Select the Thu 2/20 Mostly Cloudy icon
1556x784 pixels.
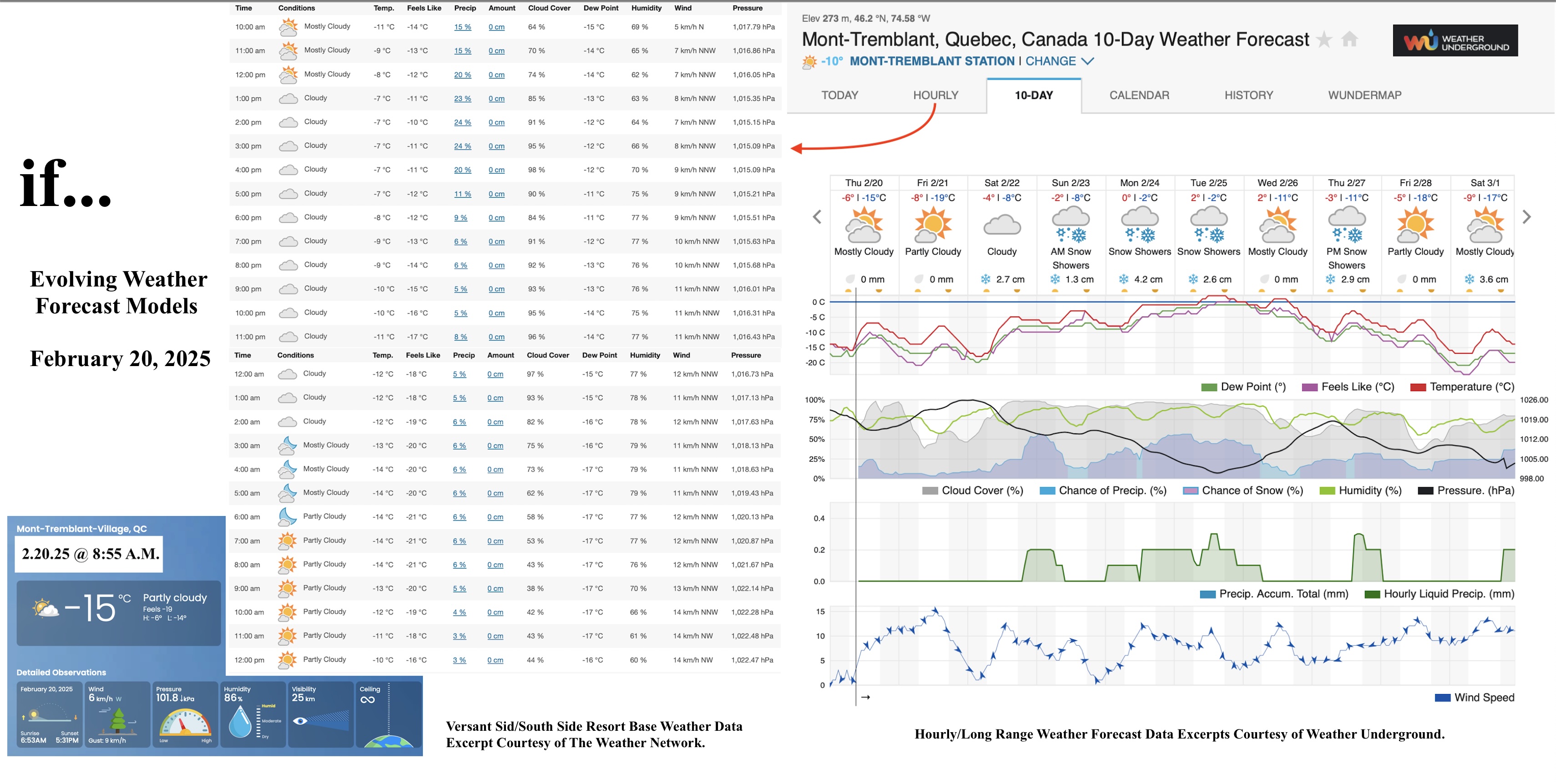tap(864, 225)
